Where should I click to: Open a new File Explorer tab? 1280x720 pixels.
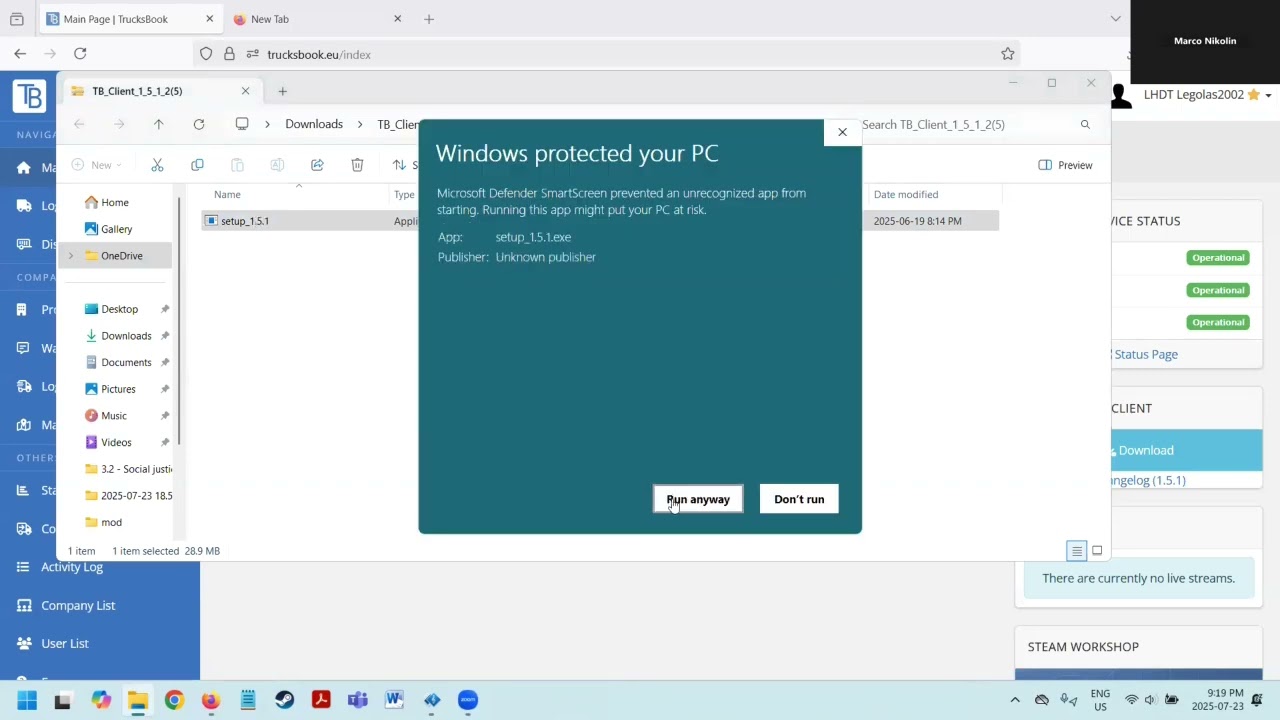tap(282, 91)
